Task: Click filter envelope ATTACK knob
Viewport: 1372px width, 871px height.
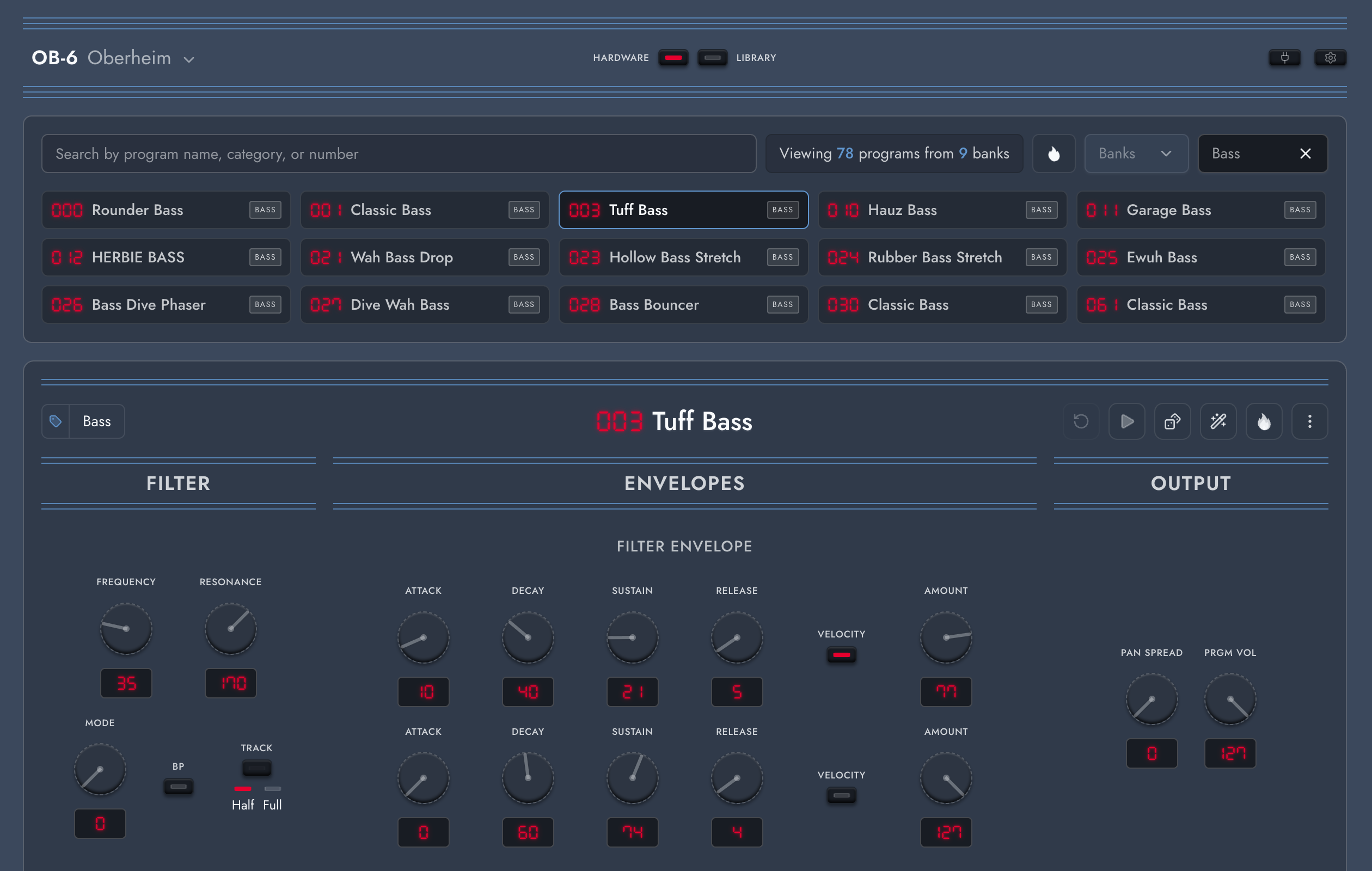Action: [423, 637]
